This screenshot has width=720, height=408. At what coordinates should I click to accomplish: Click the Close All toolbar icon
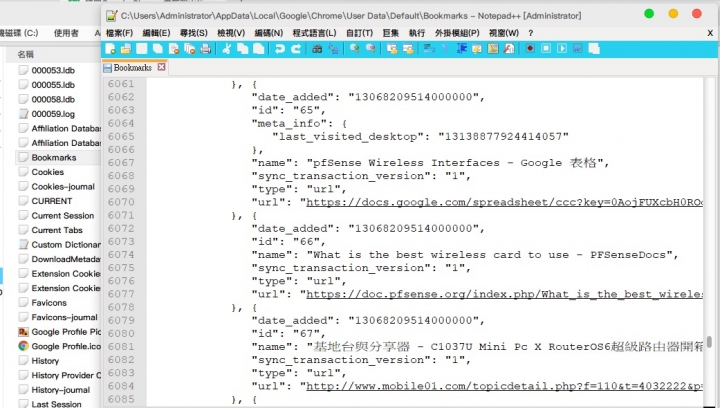(x=190, y=49)
